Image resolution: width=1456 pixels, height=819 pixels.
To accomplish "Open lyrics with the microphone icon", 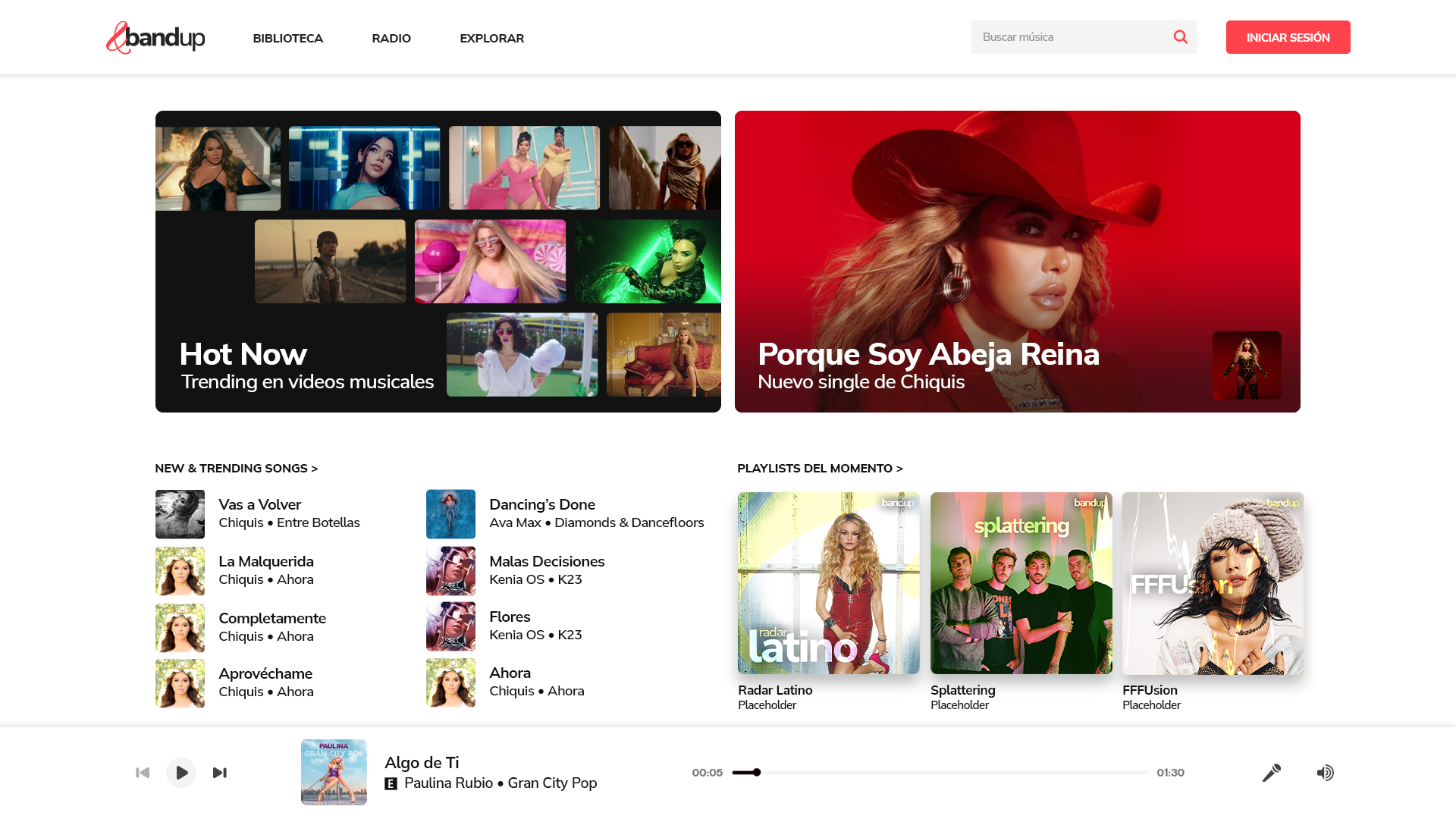I will click(x=1272, y=773).
